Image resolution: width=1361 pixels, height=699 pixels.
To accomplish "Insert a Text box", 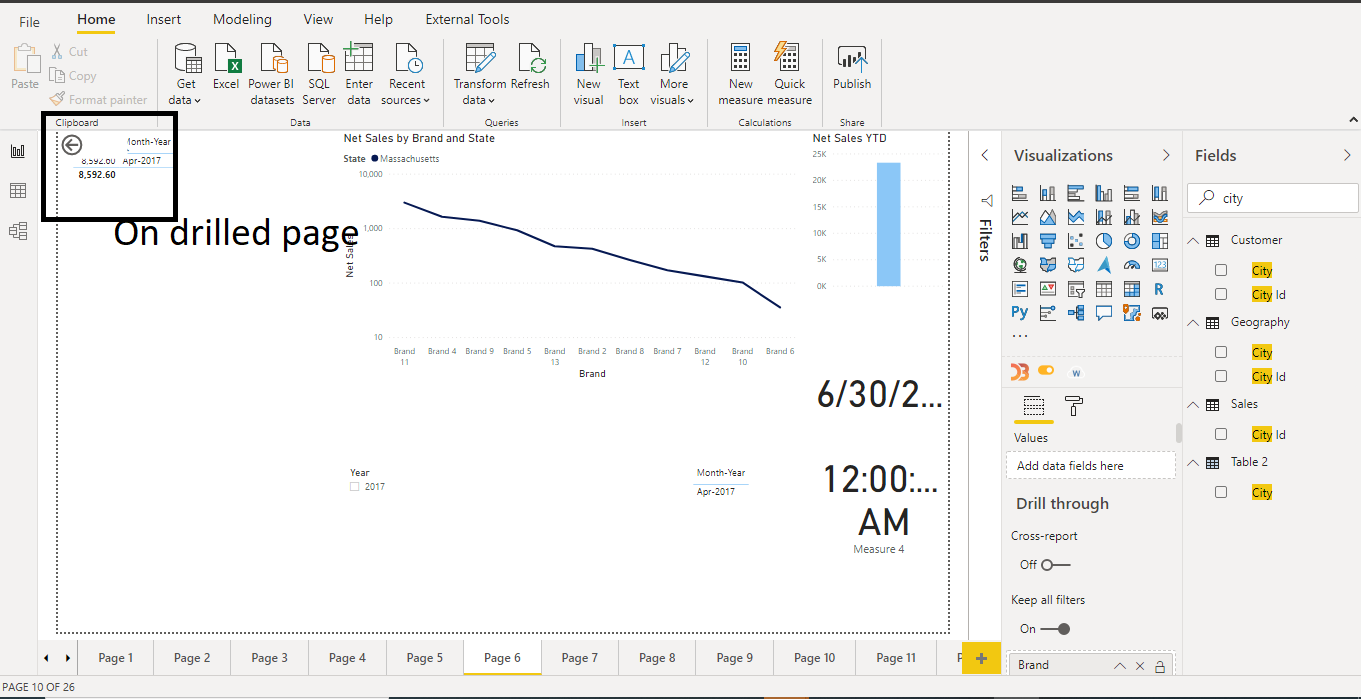I will click(x=628, y=74).
